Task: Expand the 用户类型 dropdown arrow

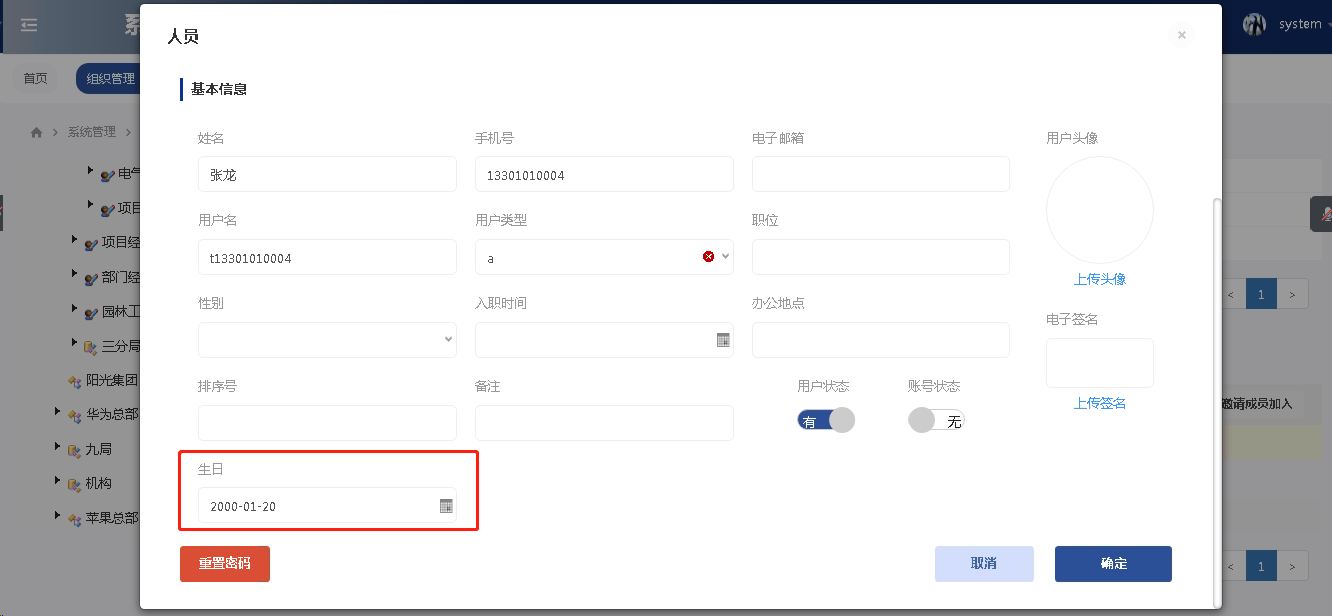Action: pyautogui.click(x=726, y=257)
